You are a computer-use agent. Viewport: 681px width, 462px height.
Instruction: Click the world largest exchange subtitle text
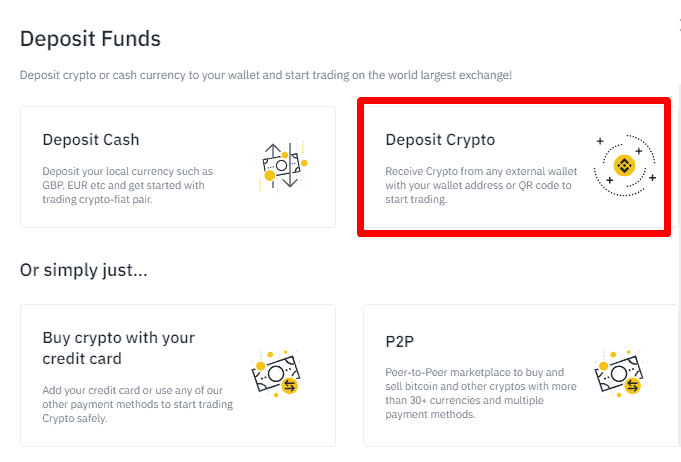(x=267, y=76)
